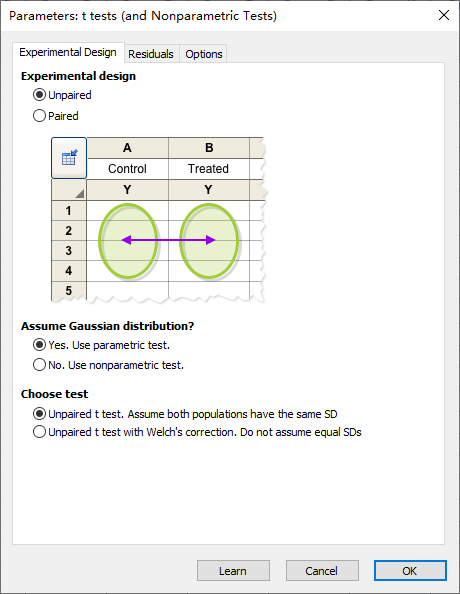Choose Yes. Use parametric test
Screen dimensions: 460x594
pos(102,345)
